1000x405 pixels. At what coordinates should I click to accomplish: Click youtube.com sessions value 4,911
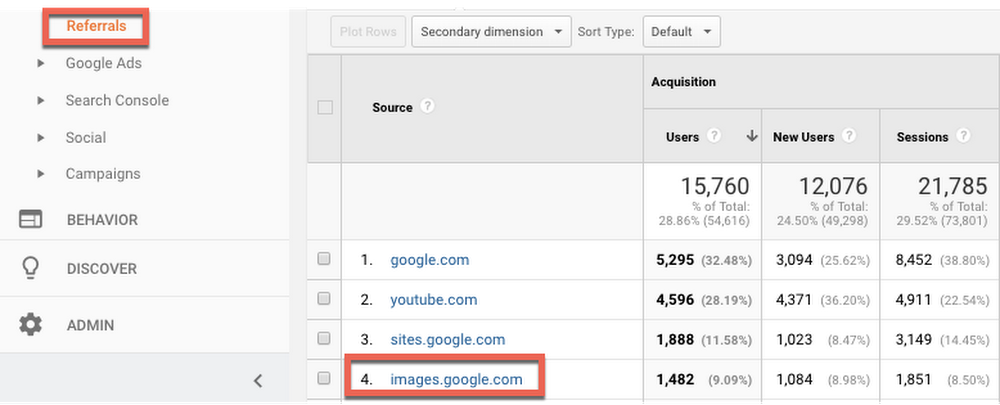coord(914,300)
